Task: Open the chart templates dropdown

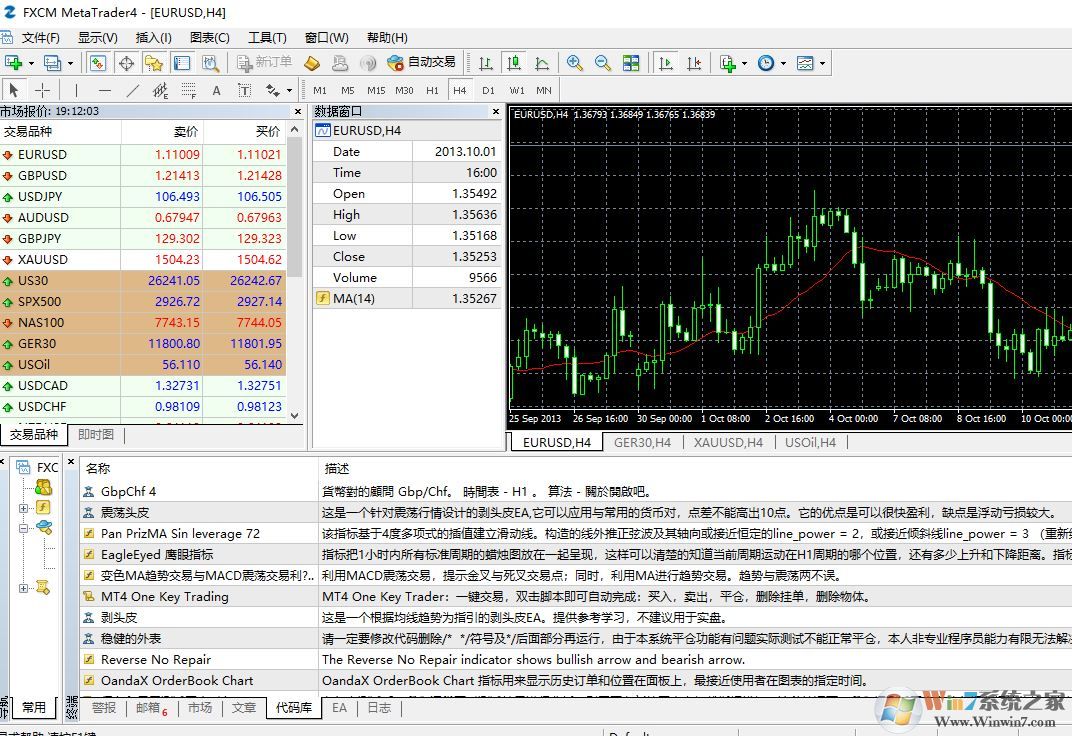Action: click(822, 62)
